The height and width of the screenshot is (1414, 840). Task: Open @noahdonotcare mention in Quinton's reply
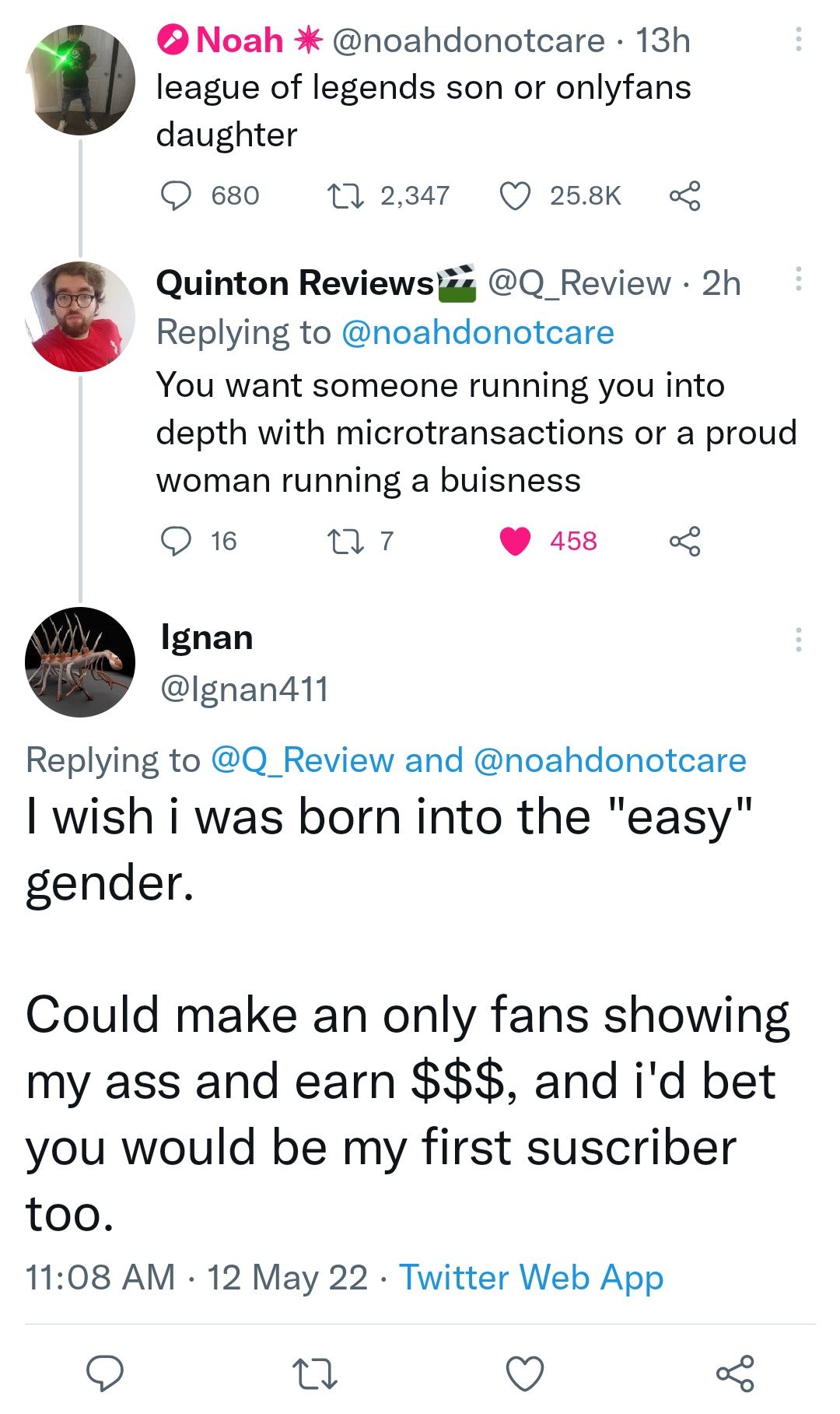[478, 333]
